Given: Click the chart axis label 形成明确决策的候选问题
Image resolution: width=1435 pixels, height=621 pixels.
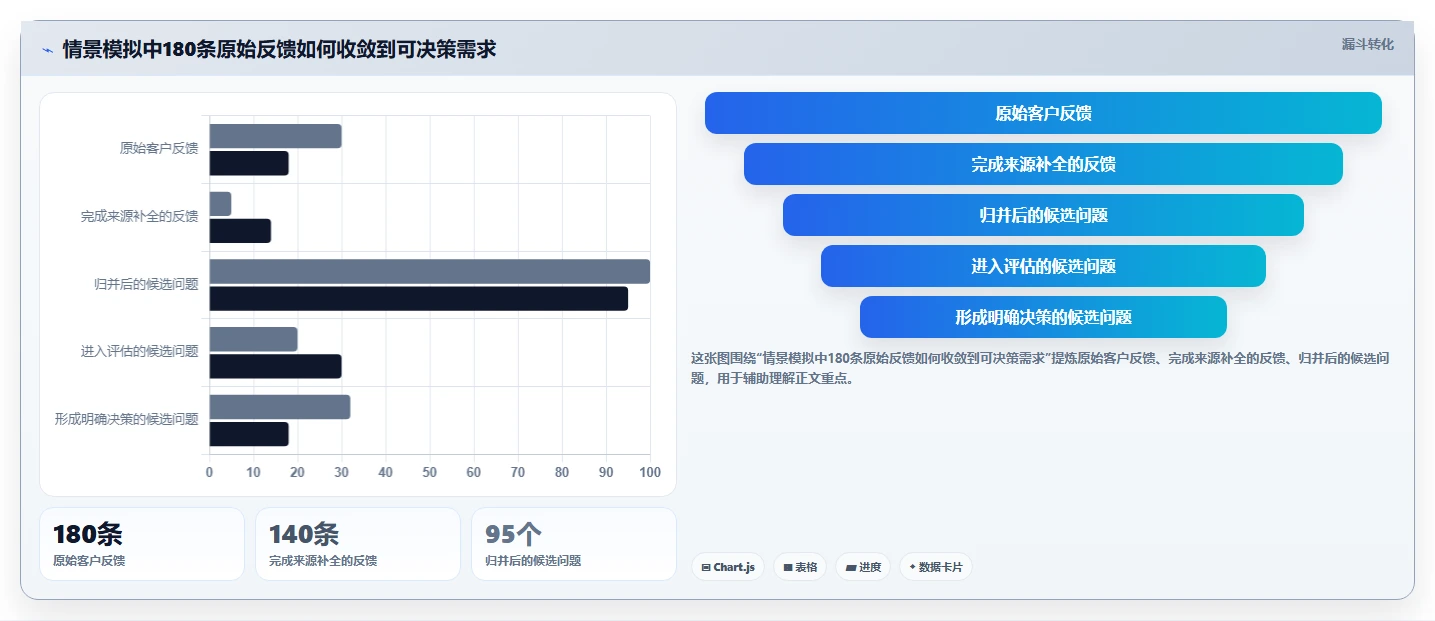Looking at the screenshot, I should pos(127,419).
